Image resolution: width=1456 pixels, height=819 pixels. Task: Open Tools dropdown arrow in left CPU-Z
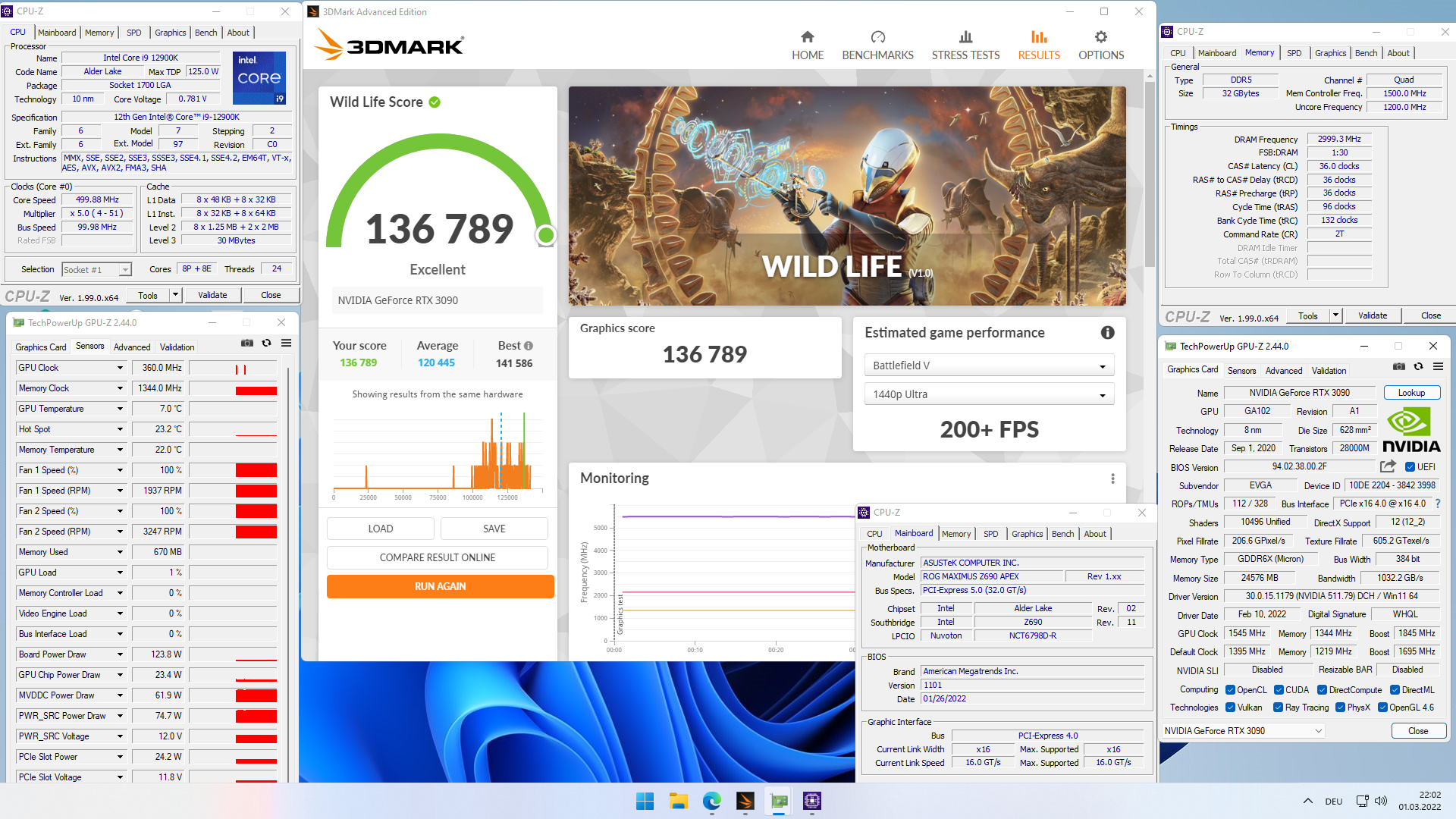click(176, 295)
